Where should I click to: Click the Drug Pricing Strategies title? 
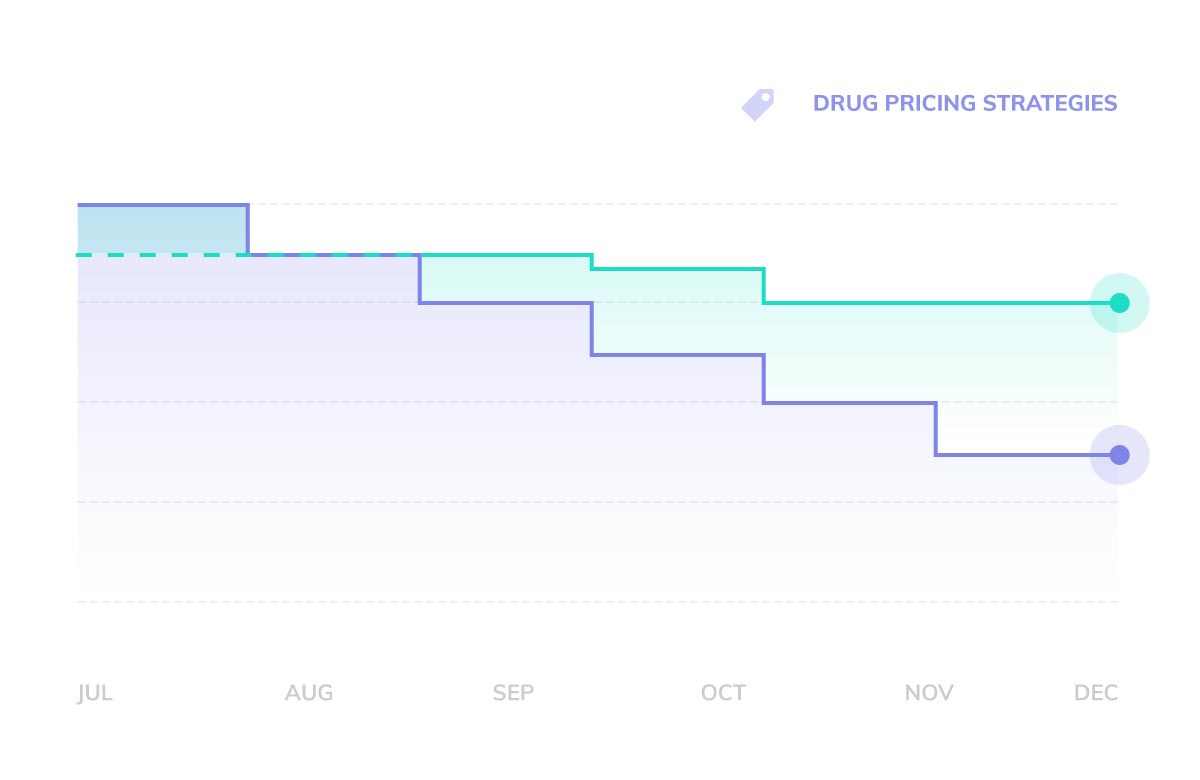(x=965, y=103)
